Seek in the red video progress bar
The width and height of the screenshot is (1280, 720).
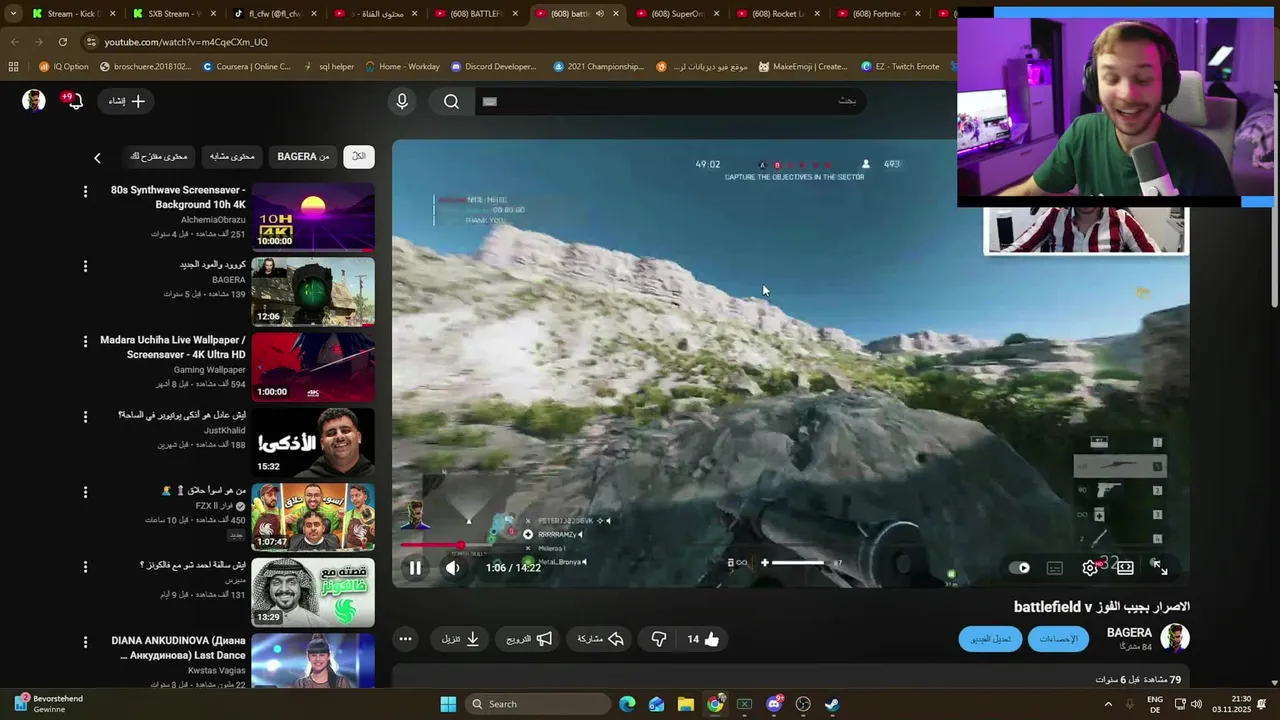pos(790,545)
